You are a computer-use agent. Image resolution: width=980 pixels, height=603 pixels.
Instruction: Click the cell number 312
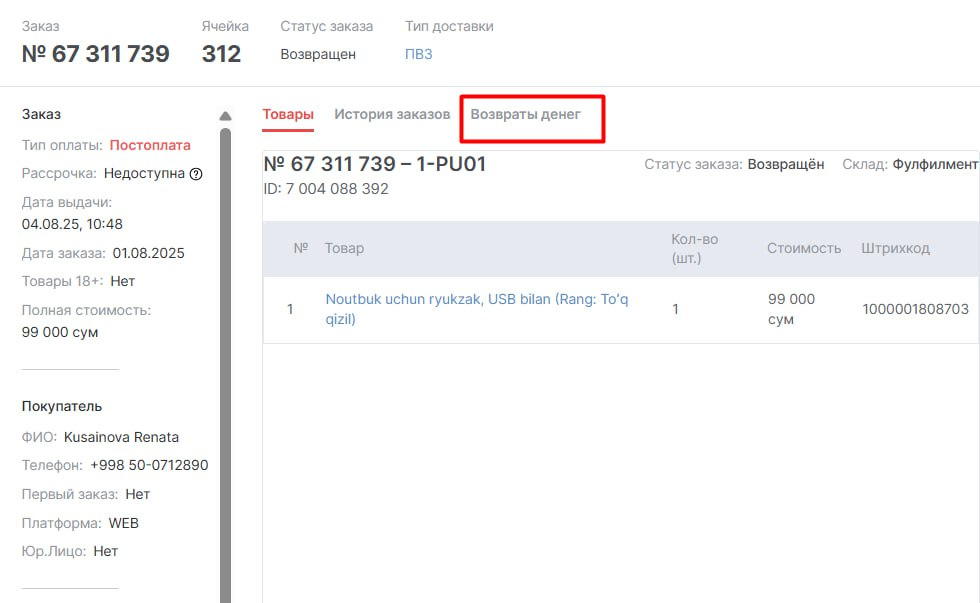221,54
